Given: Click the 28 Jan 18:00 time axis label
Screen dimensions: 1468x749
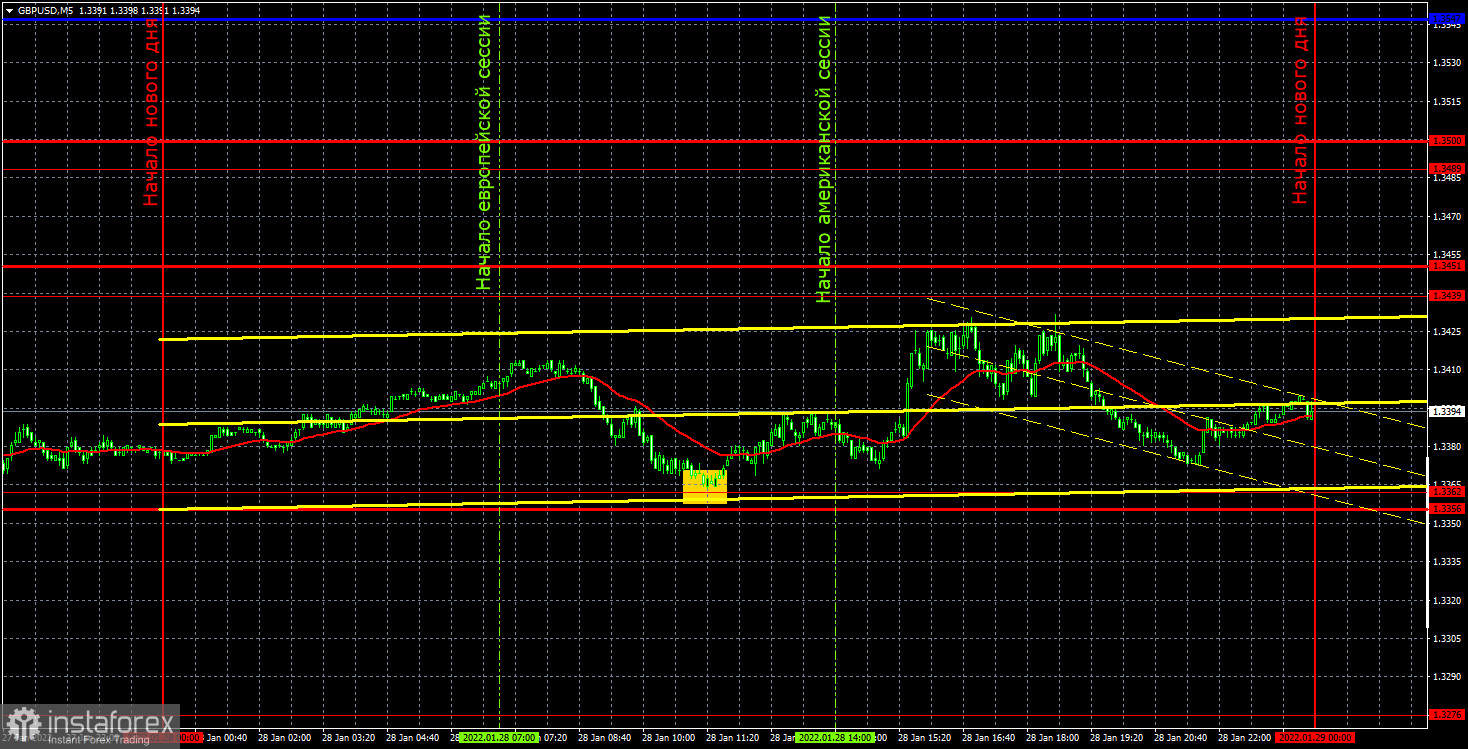Looking at the screenshot, I should [1054, 738].
